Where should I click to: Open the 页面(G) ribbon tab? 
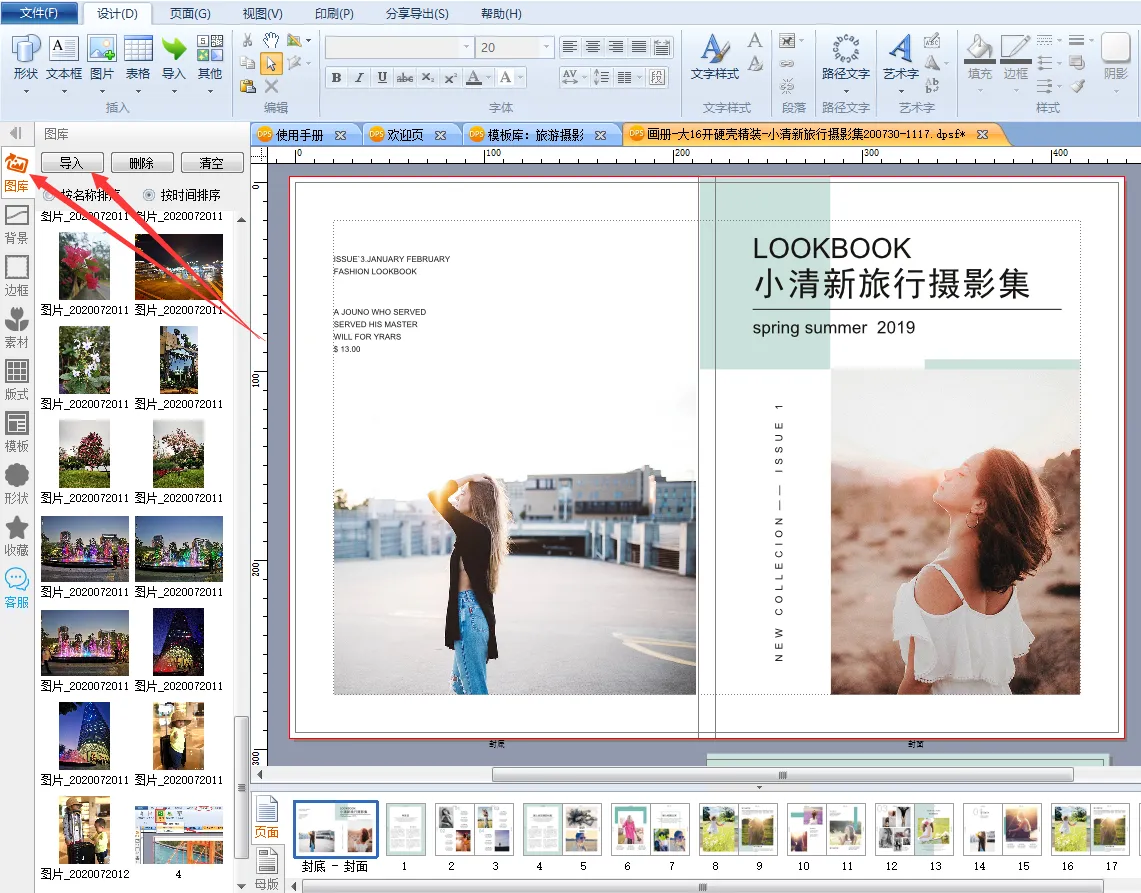tap(190, 14)
